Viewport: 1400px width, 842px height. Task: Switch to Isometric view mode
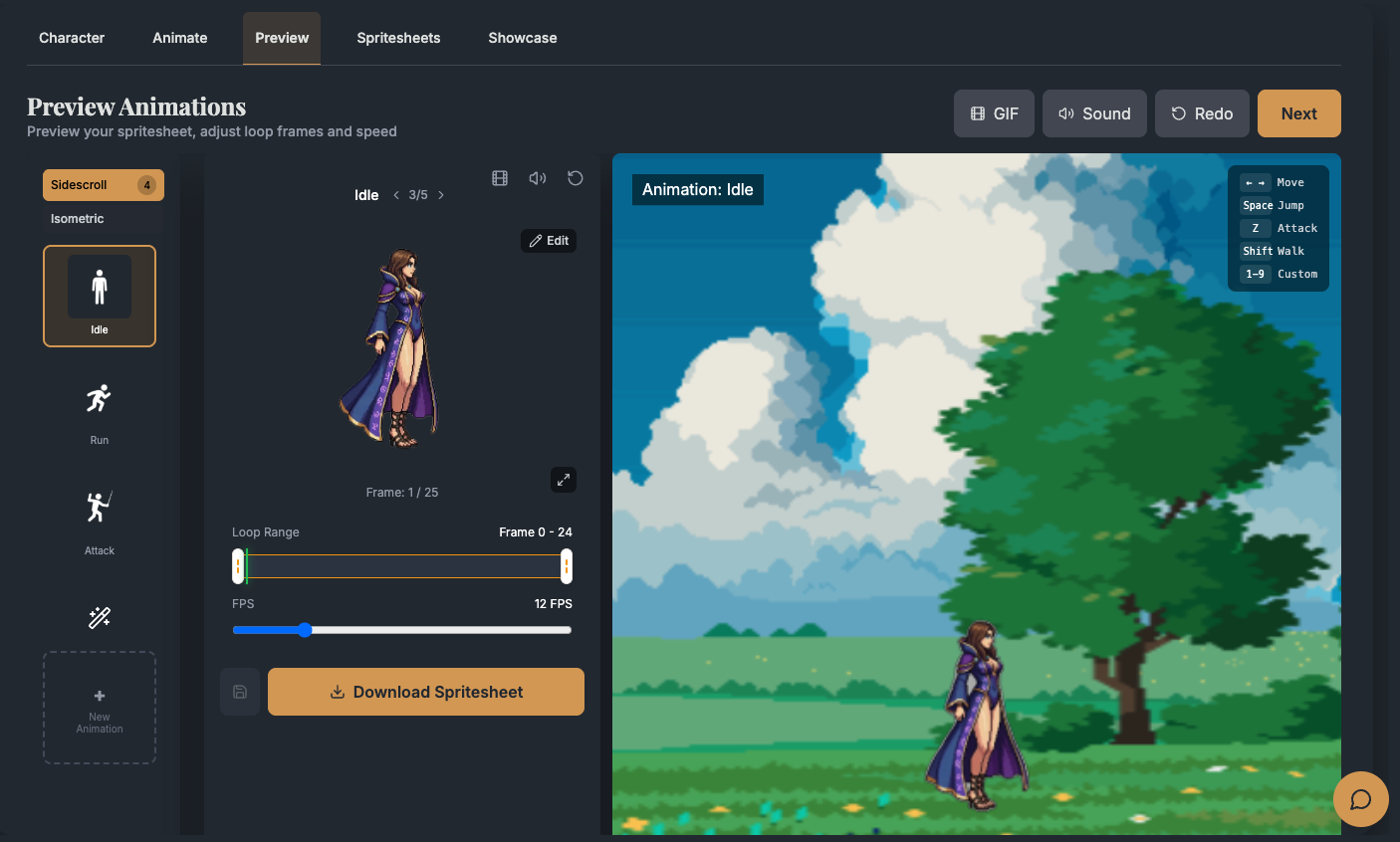pyautogui.click(x=78, y=219)
